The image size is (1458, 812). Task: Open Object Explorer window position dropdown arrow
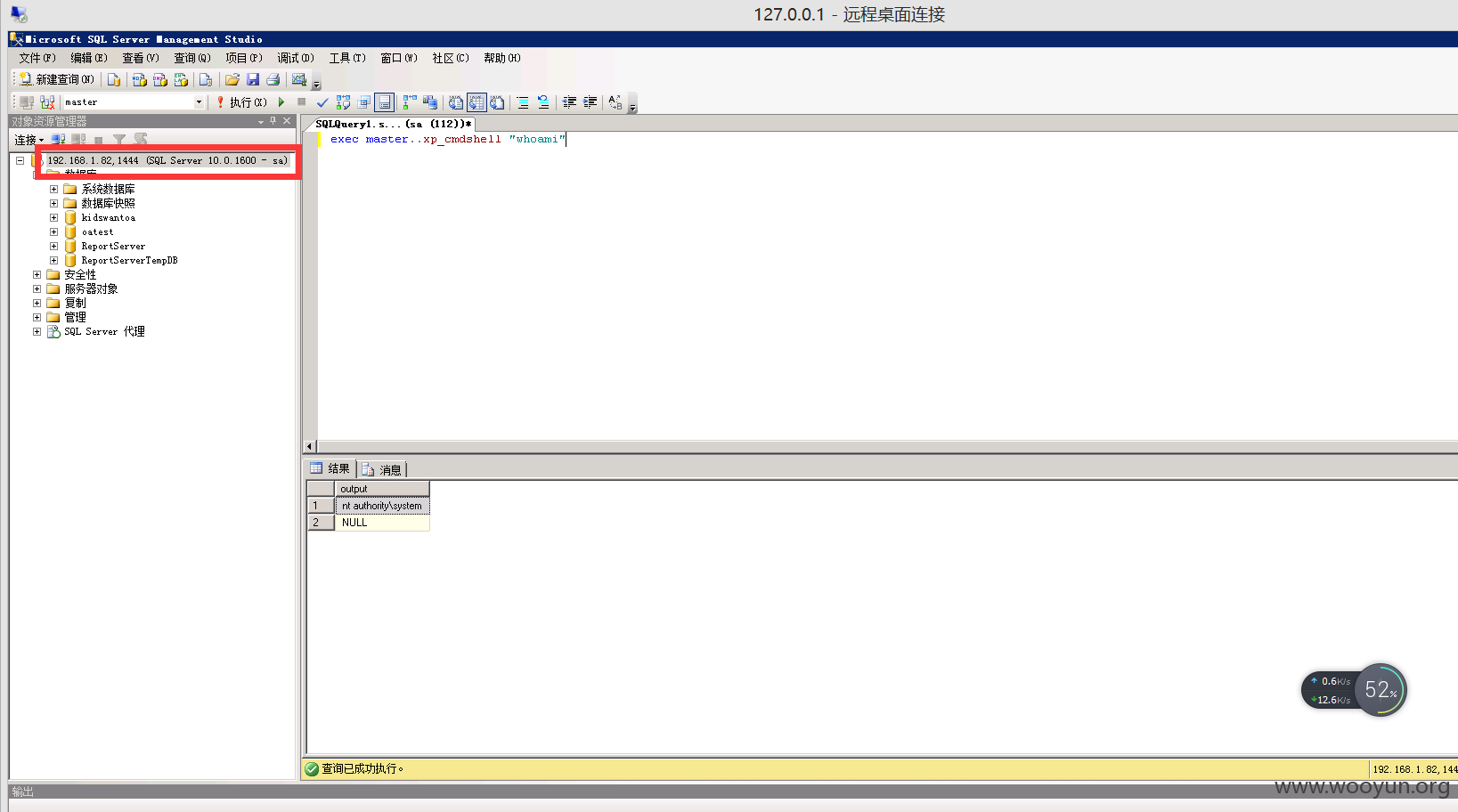click(261, 121)
